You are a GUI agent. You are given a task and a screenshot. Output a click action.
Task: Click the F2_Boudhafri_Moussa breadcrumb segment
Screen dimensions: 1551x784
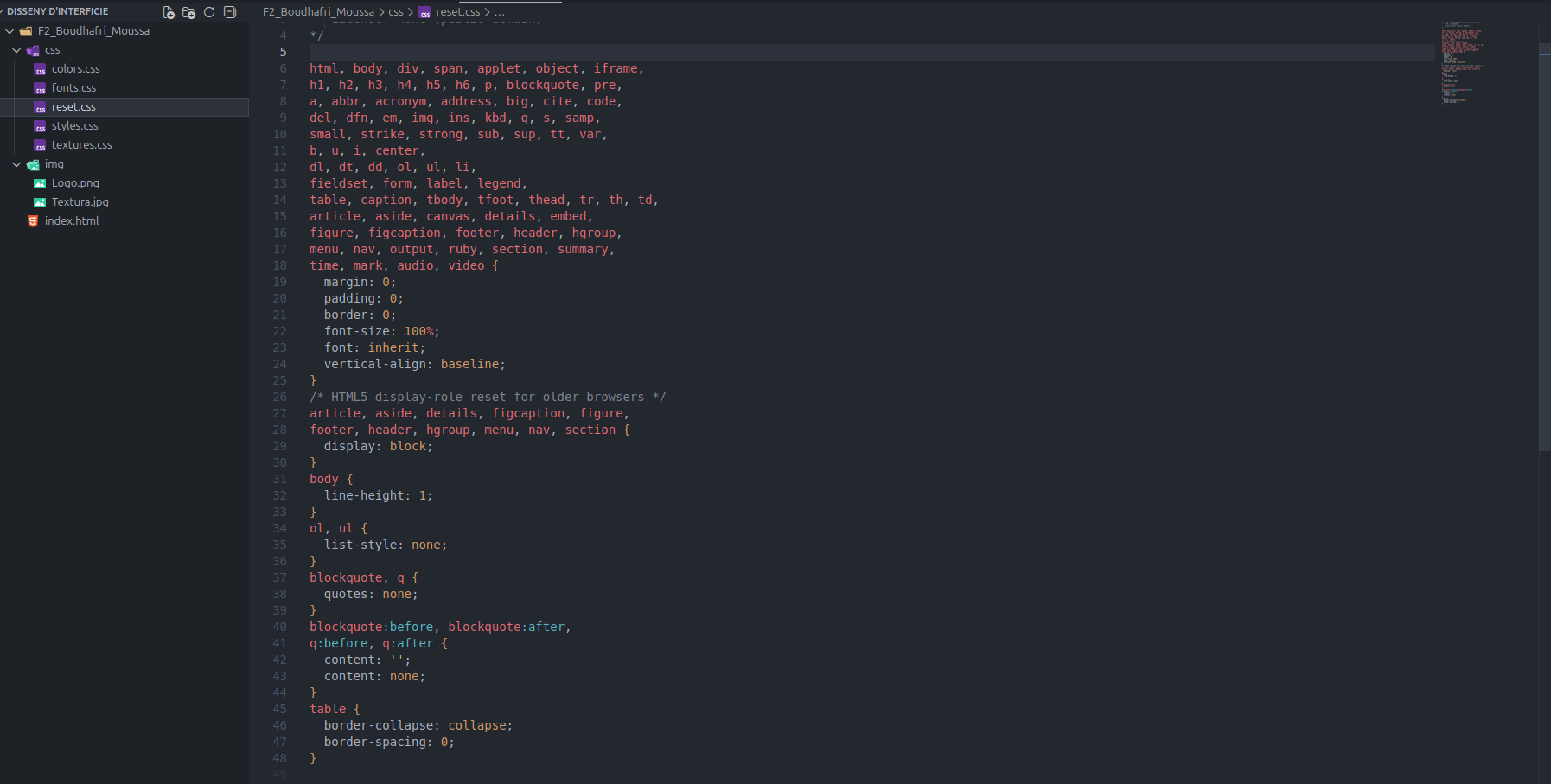[318, 12]
